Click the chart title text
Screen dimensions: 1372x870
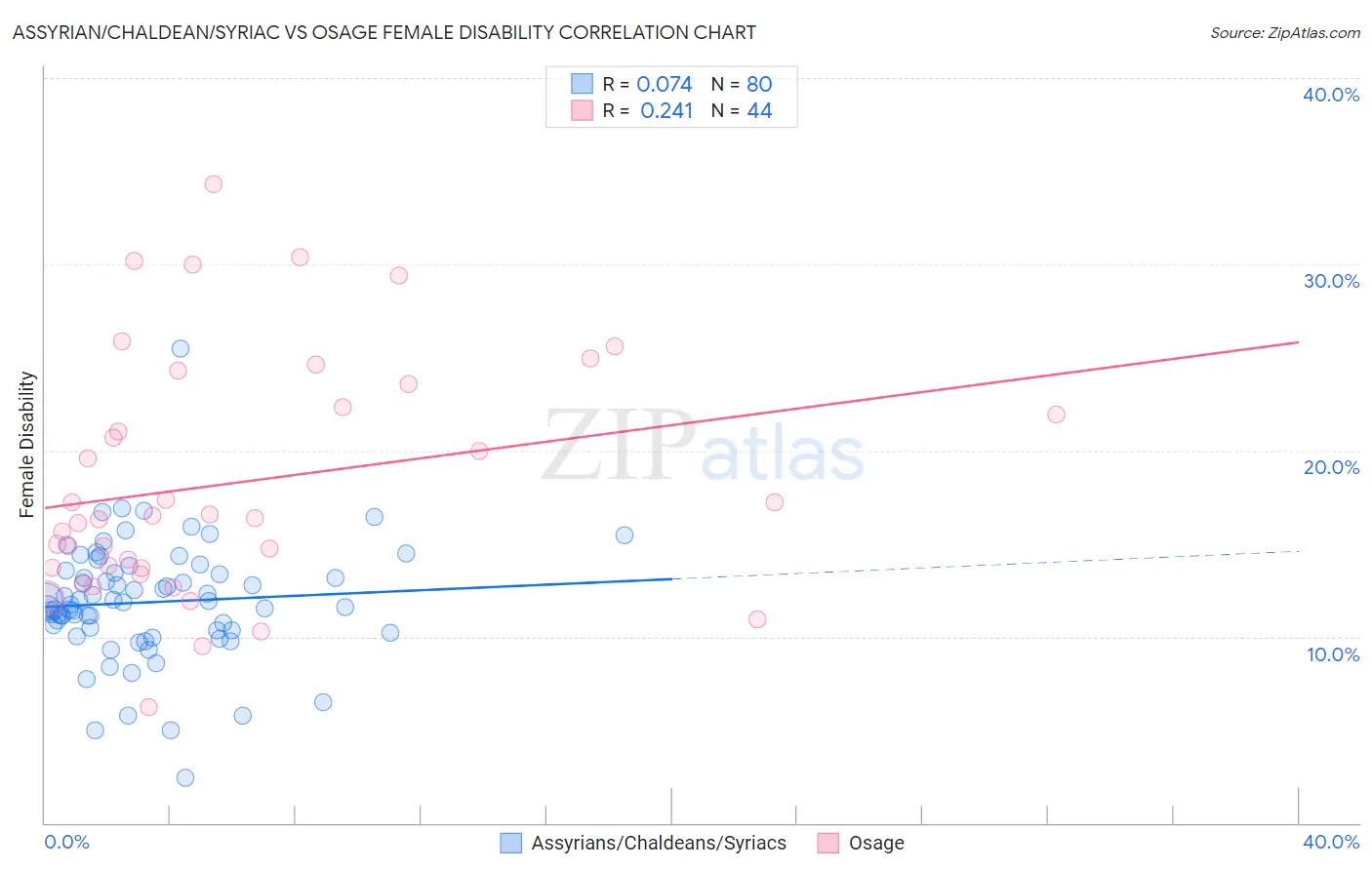point(384,32)
